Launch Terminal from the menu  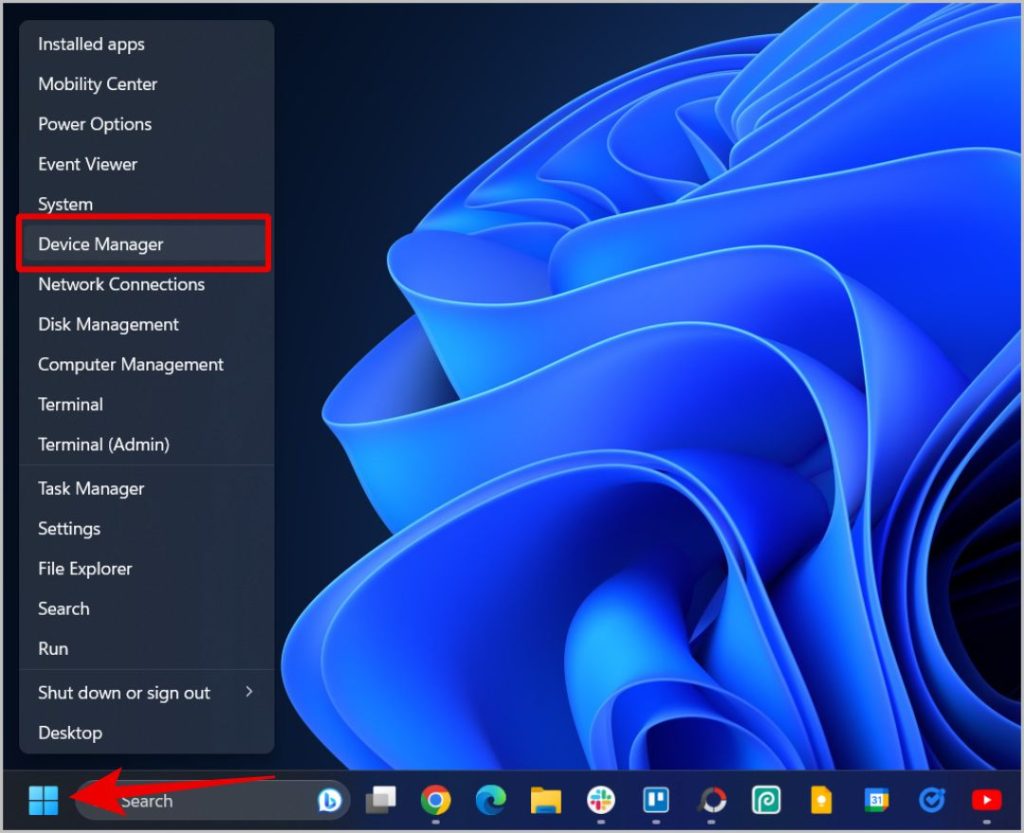(x=147, y=405)
